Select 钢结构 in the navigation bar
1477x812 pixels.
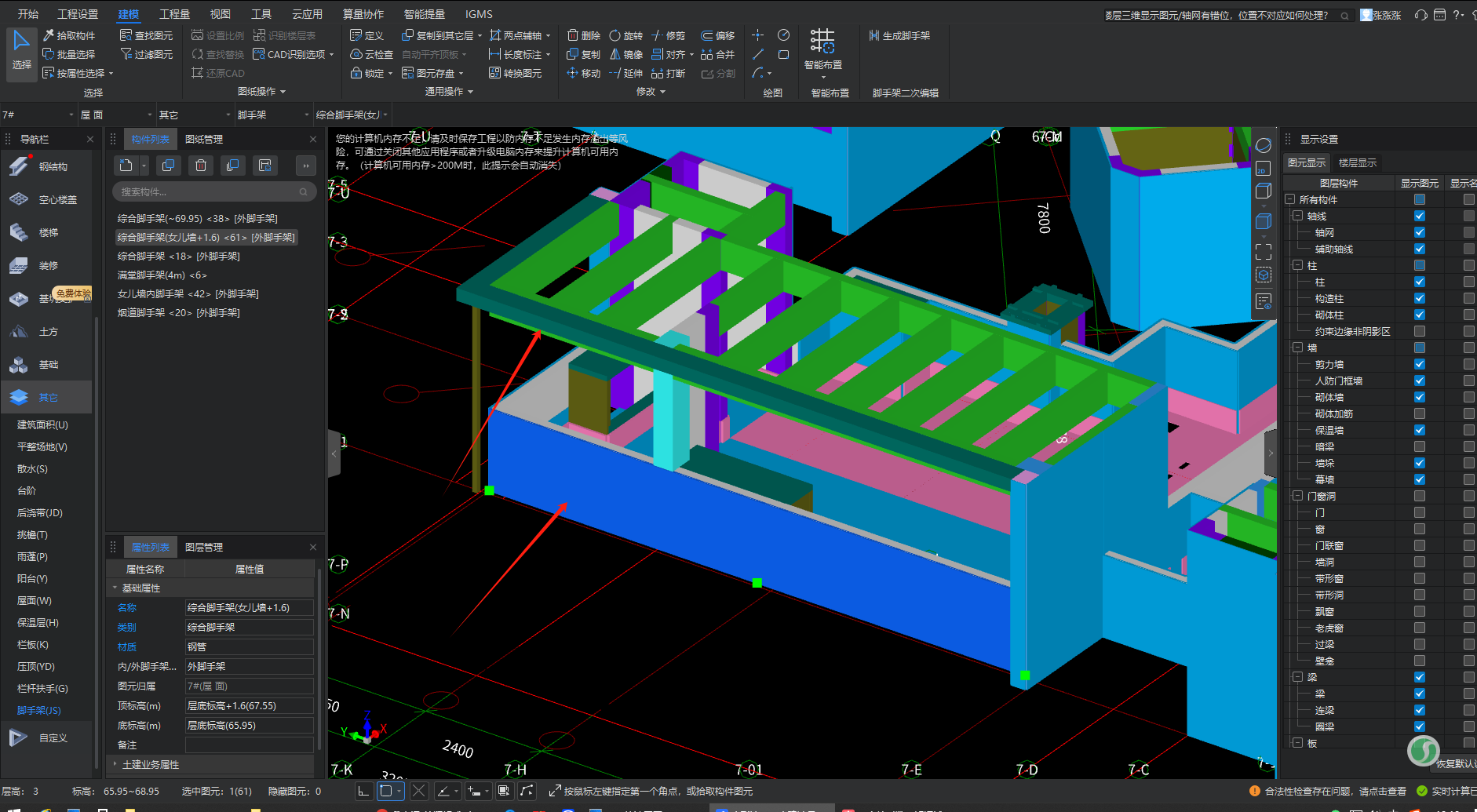pyautogui.click(x=47, y=166)
